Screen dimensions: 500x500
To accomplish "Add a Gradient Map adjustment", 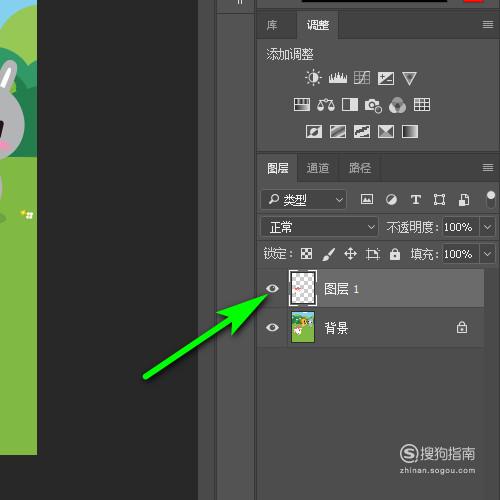I will pyautogui.click(x=410, y=132).
